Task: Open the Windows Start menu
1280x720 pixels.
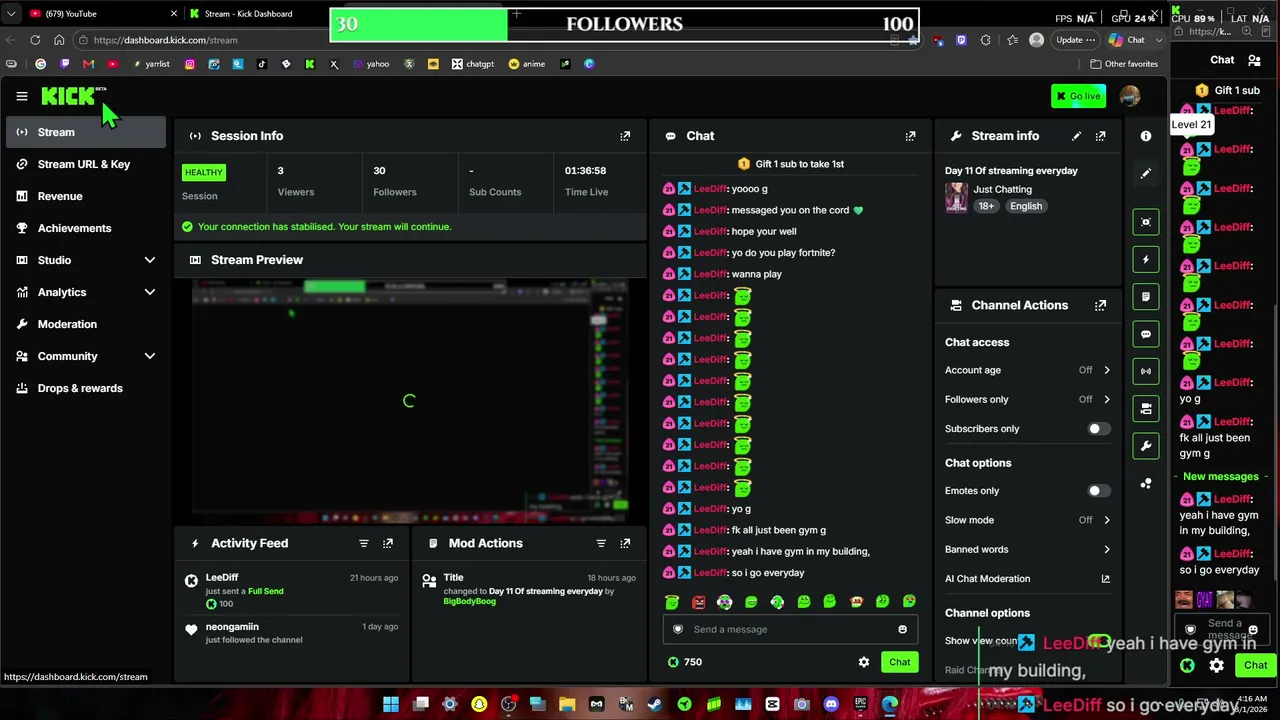Action: click(x=391, y=704)
